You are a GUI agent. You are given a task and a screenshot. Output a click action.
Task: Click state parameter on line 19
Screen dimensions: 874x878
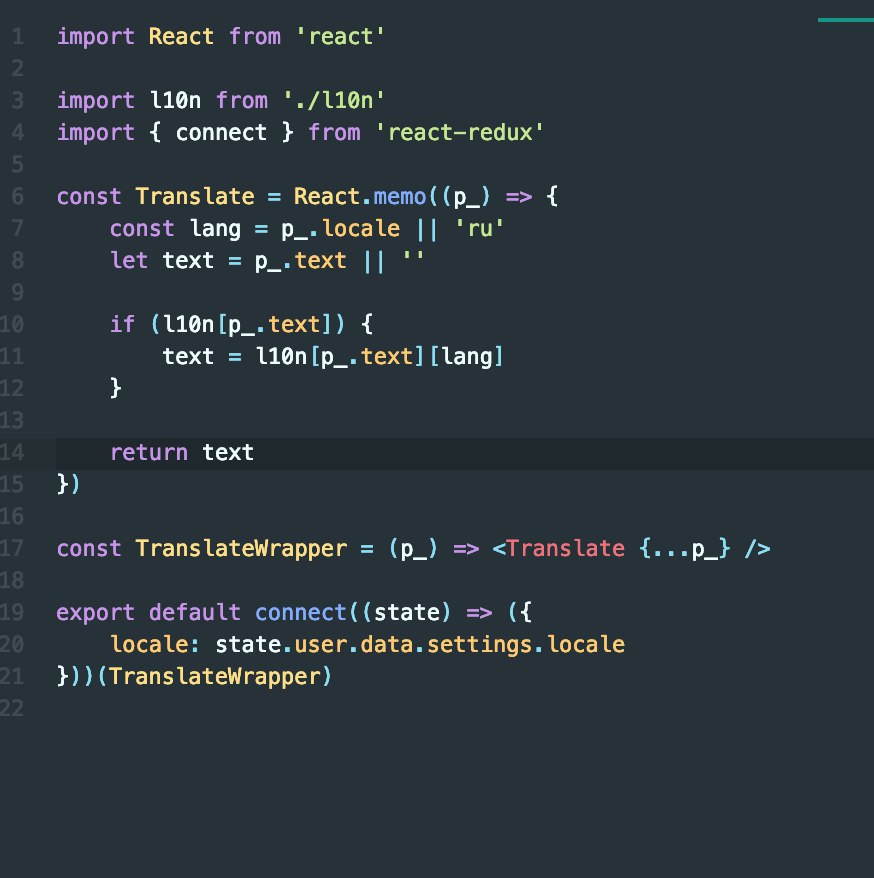tap(406, 613)
